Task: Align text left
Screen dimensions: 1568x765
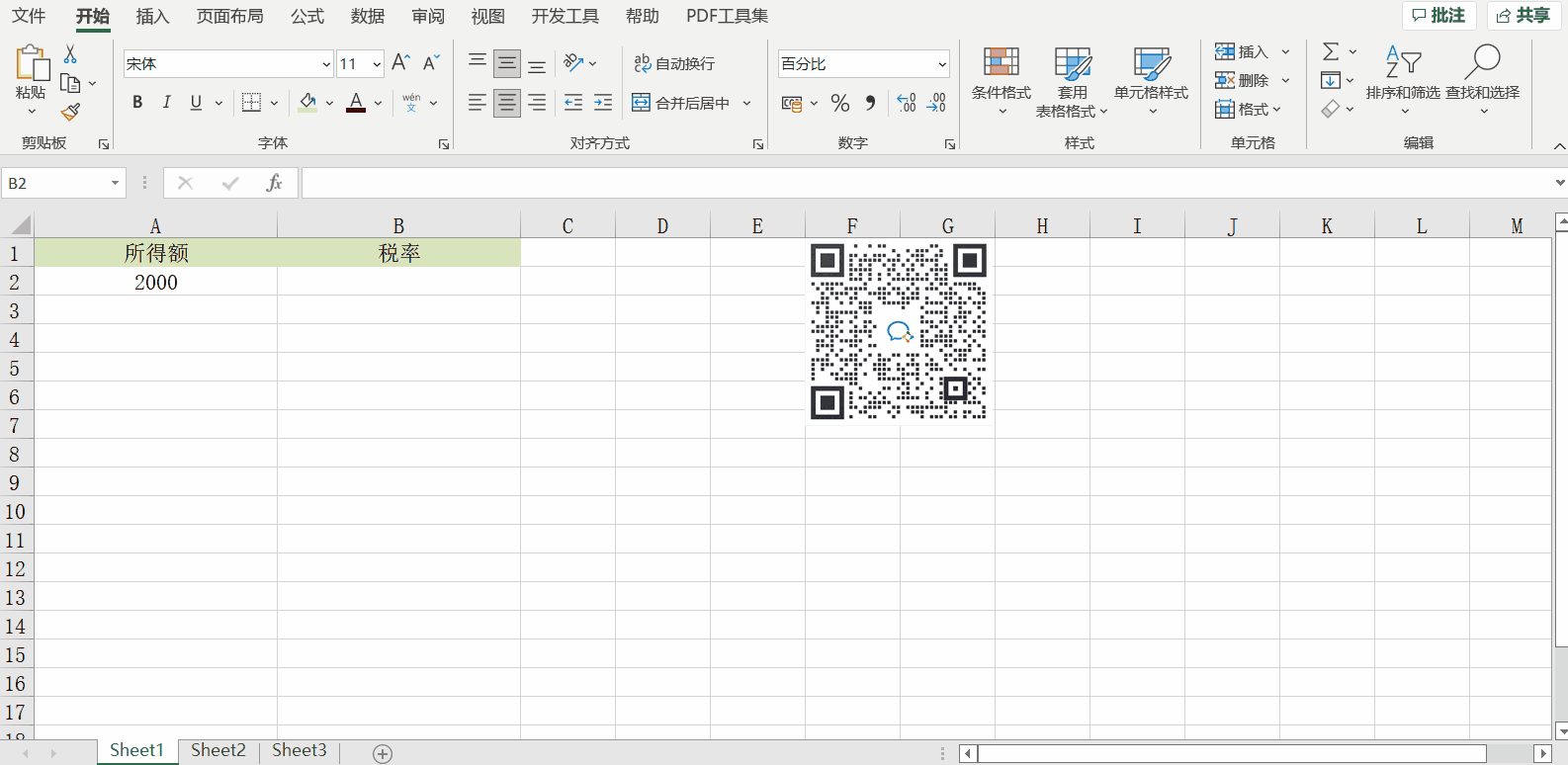Action: 478,103
